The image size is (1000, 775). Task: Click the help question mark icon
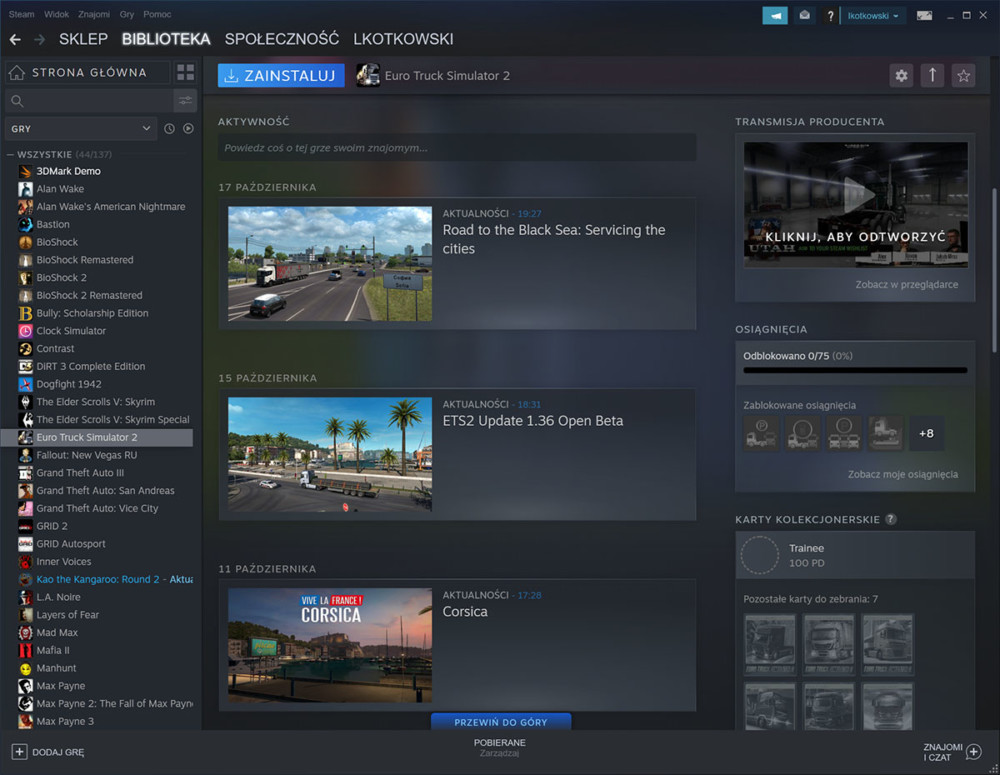[830, 16]
